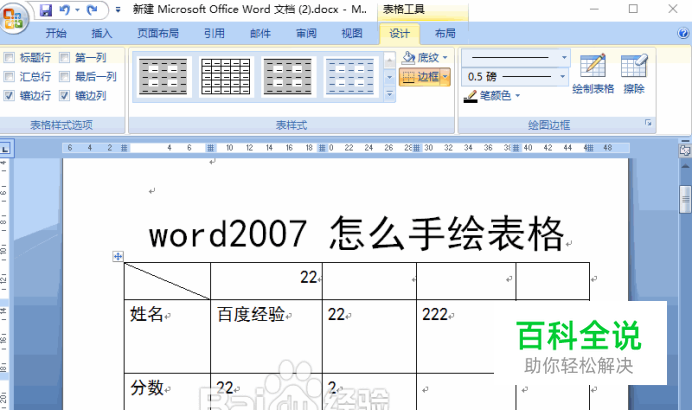
Task: Switch to the 视图 tab
Action: 352,34
